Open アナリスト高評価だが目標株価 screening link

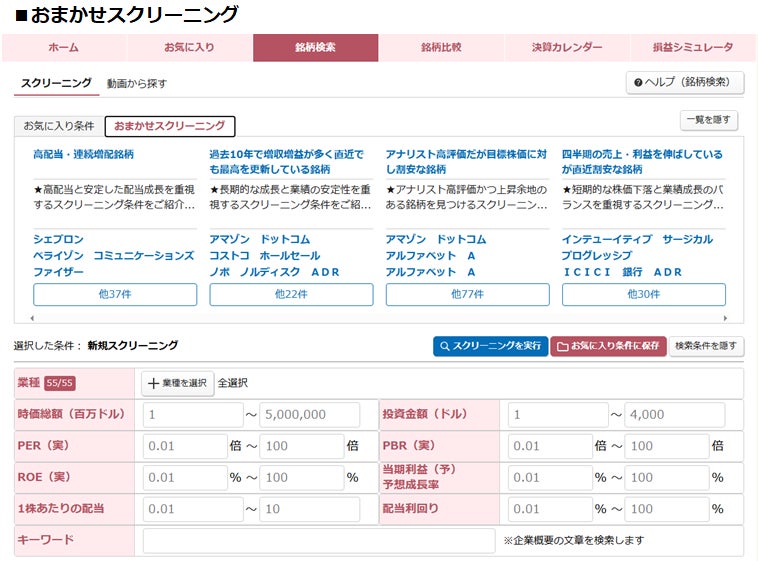pos(466,162)
